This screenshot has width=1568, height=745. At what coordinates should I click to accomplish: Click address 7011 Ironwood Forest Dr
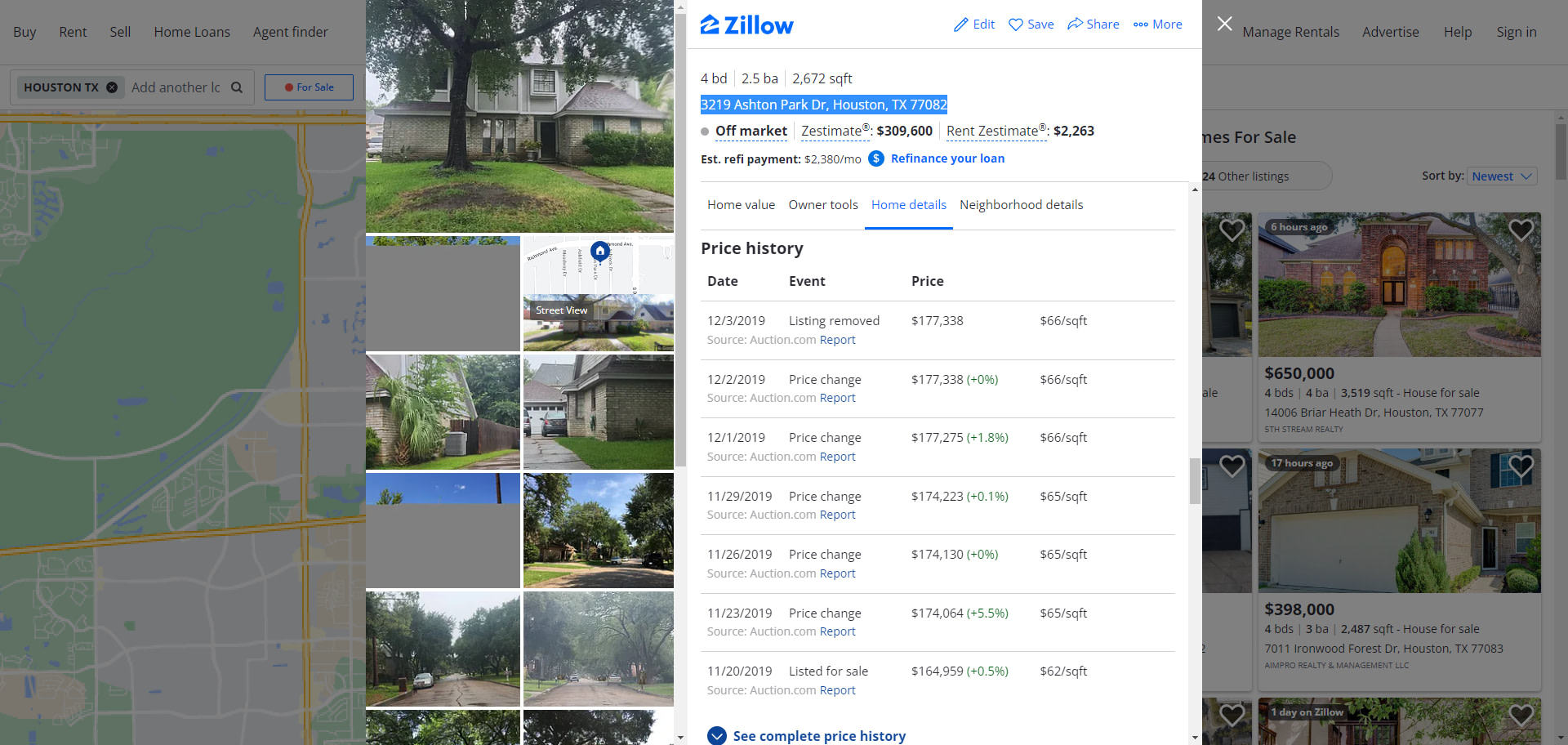click(x=1383, y=649)
